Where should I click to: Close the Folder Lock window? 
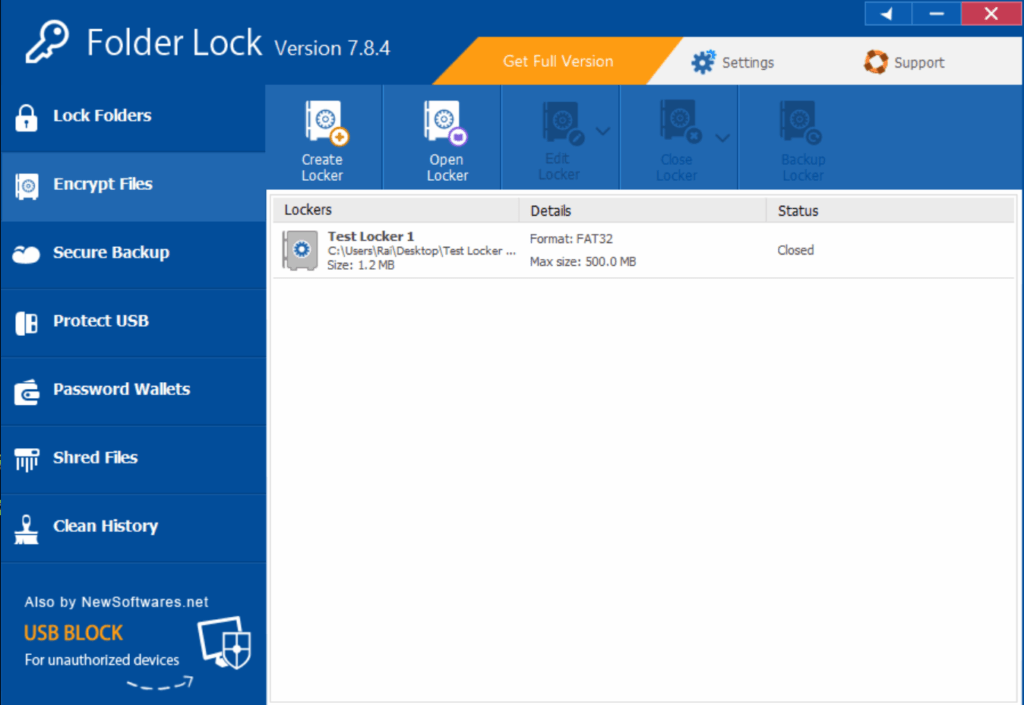(x=991, y=14)
